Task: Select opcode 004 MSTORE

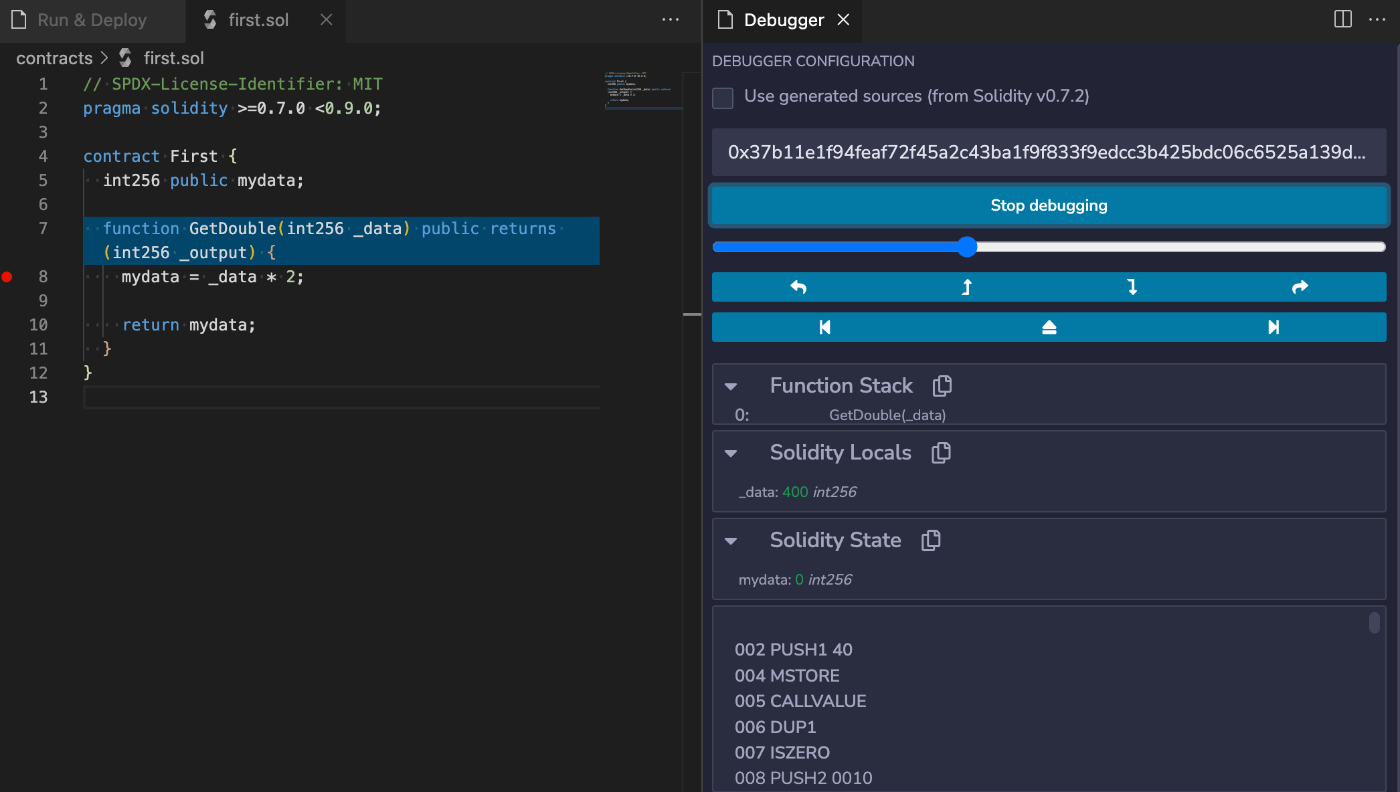Action: point(787,676)
